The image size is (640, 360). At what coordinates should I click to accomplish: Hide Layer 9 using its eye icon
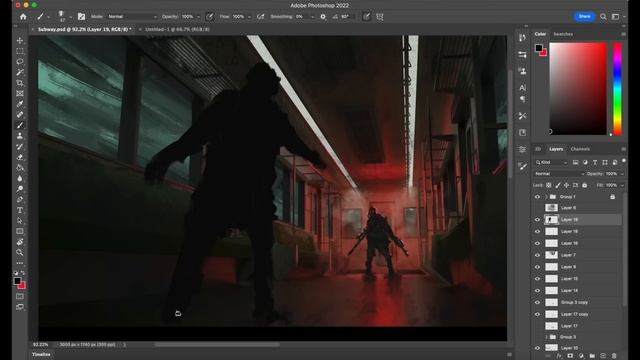[x=537, y=267]
